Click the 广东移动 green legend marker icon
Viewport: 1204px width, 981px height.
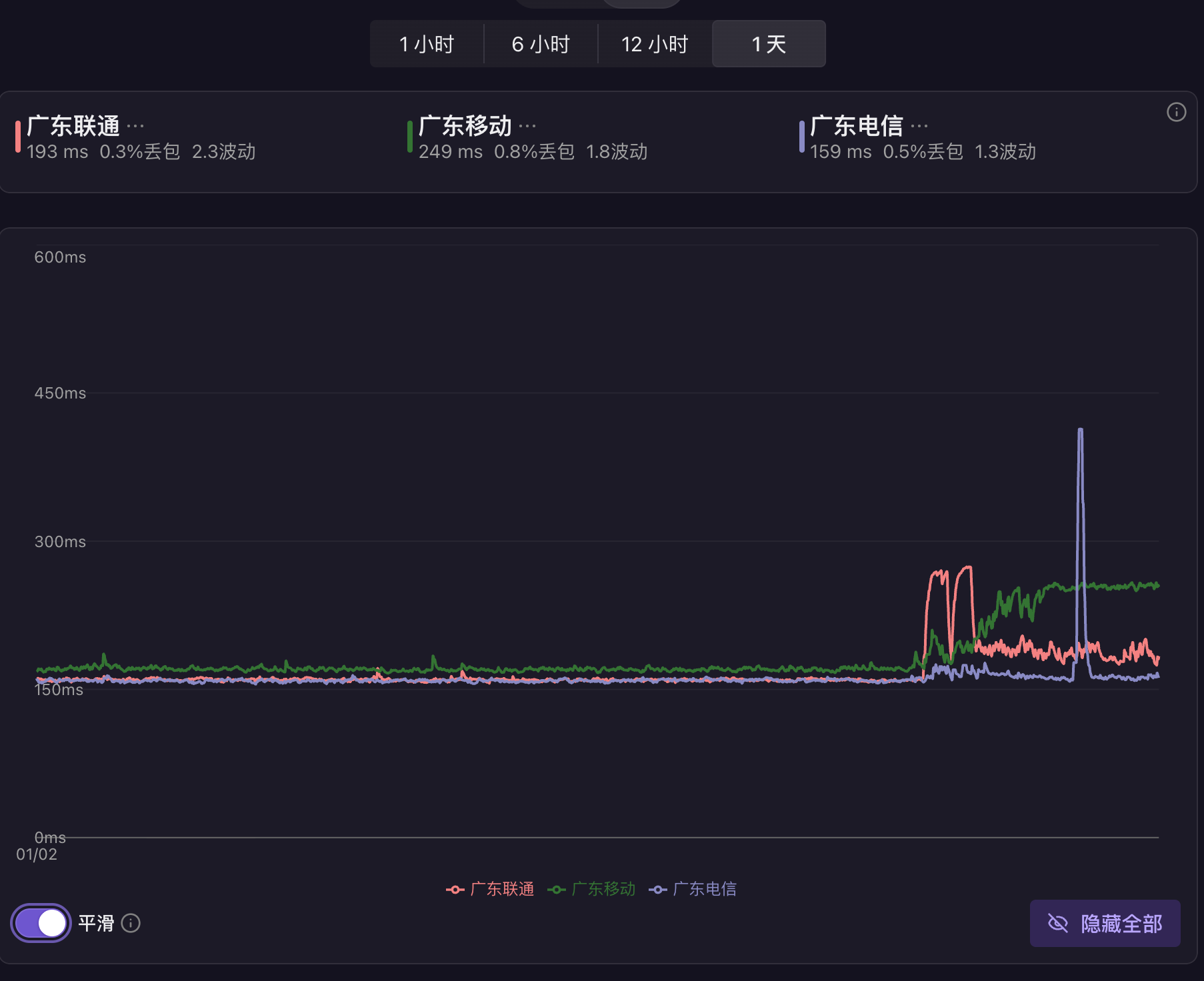pos(556,890)
